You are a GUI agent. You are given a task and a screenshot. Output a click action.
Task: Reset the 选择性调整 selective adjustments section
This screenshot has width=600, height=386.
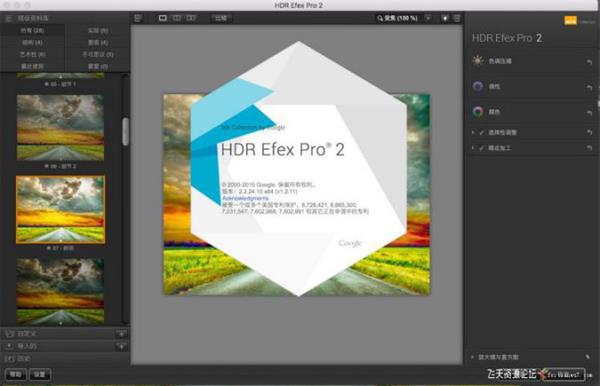589,132
